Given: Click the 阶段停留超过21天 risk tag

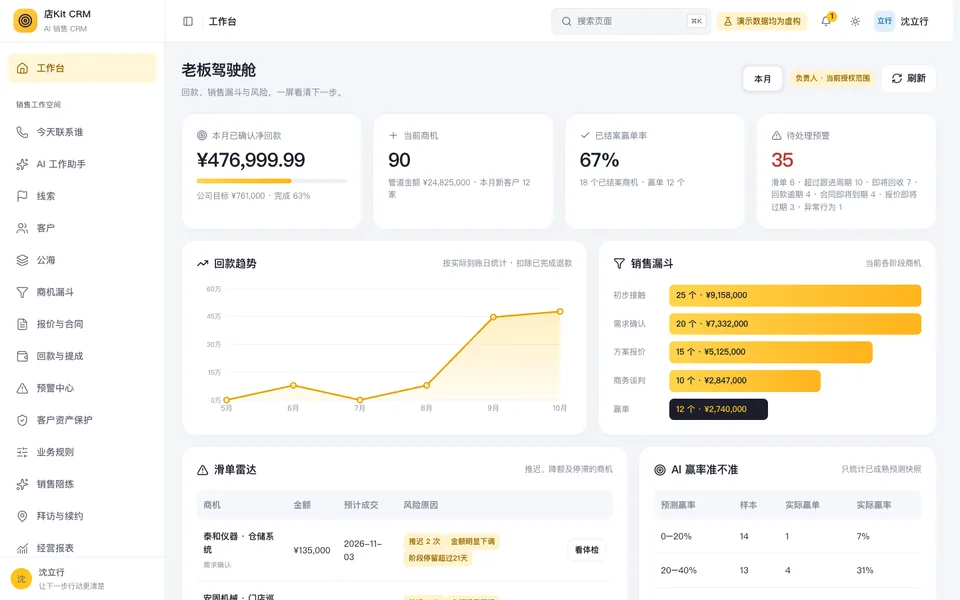Looking at the screenshot, I should coord(438,558).
